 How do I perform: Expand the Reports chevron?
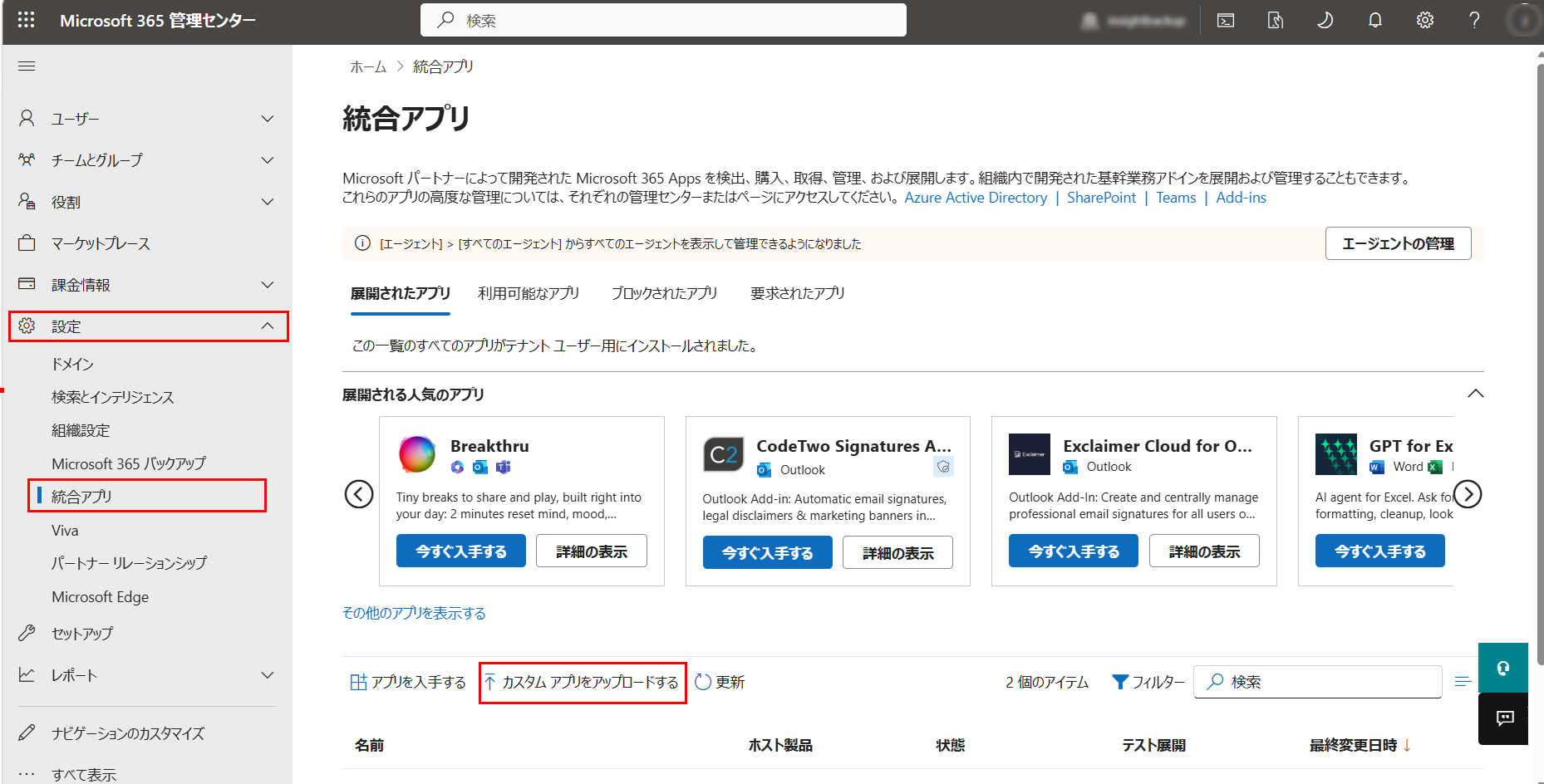tap(268, 674)
